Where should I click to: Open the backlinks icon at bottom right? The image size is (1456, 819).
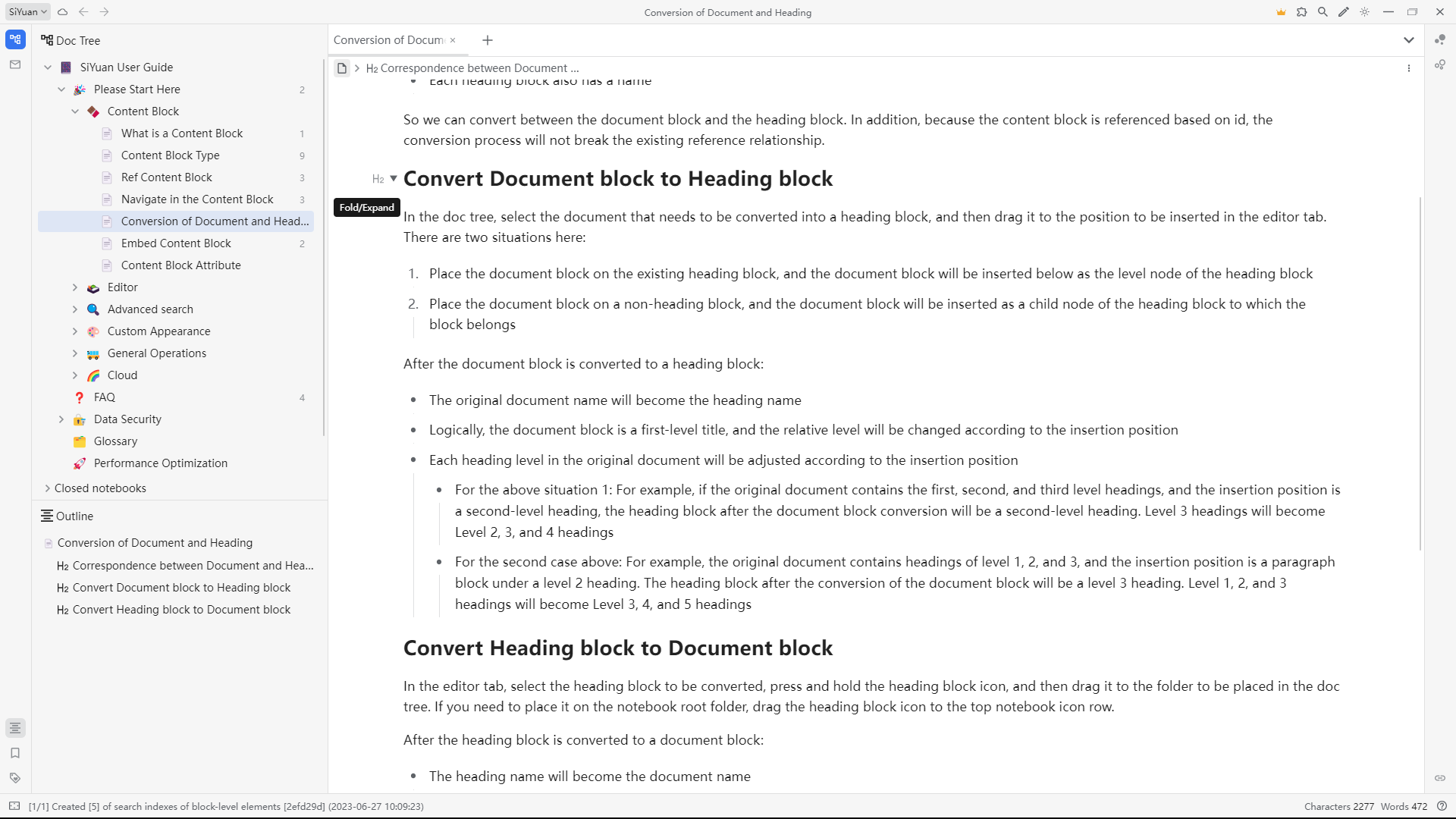pyautogui.click(x=1439, y=778)
